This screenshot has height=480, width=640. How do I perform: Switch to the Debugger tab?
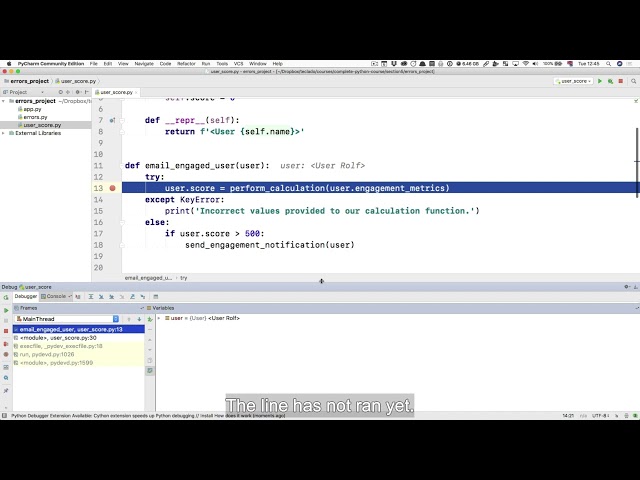click(x=26, y=296)
